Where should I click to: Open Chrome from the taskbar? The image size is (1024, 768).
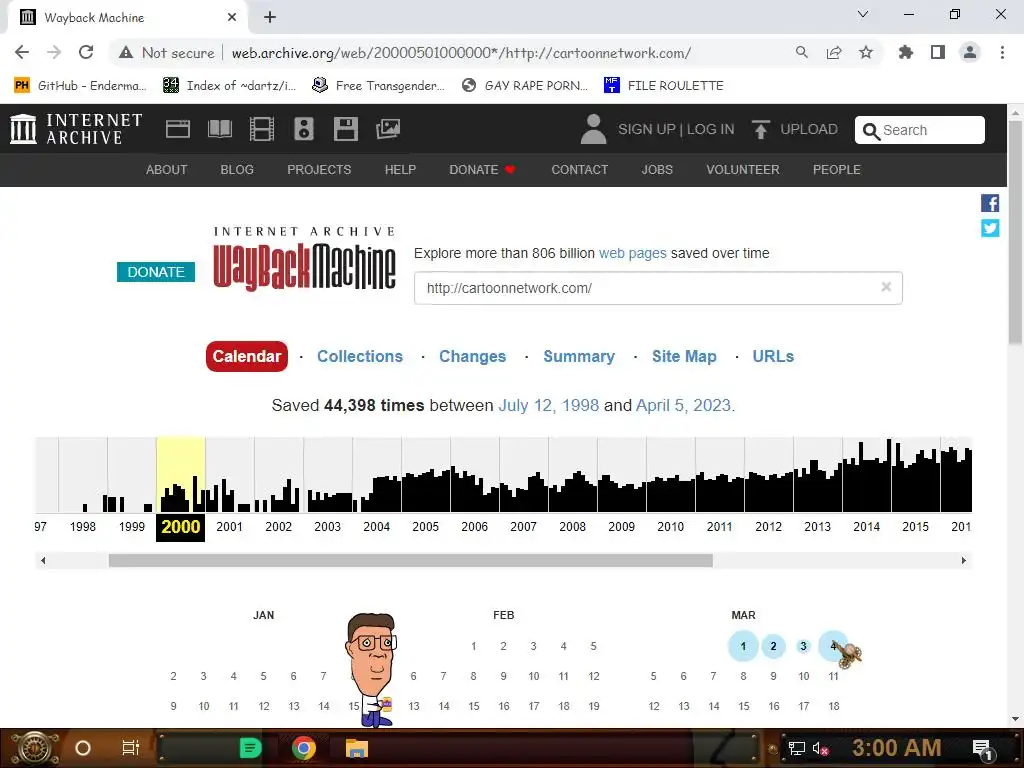click(304, 748)
